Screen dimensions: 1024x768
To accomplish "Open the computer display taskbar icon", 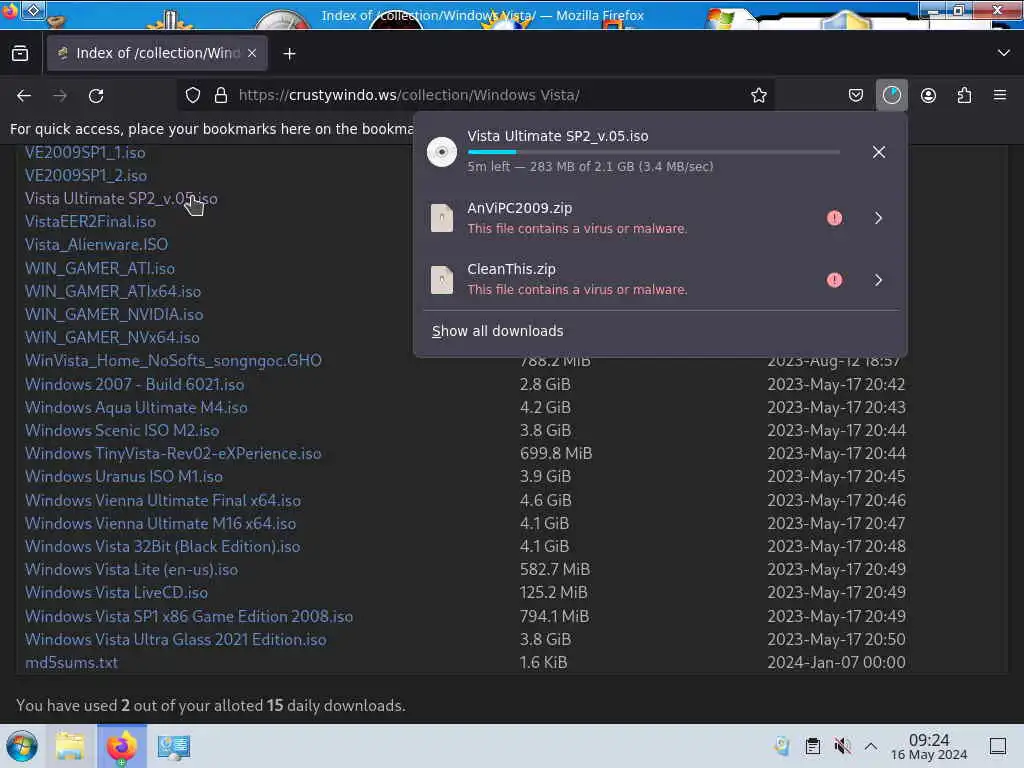I will point(173,746).
